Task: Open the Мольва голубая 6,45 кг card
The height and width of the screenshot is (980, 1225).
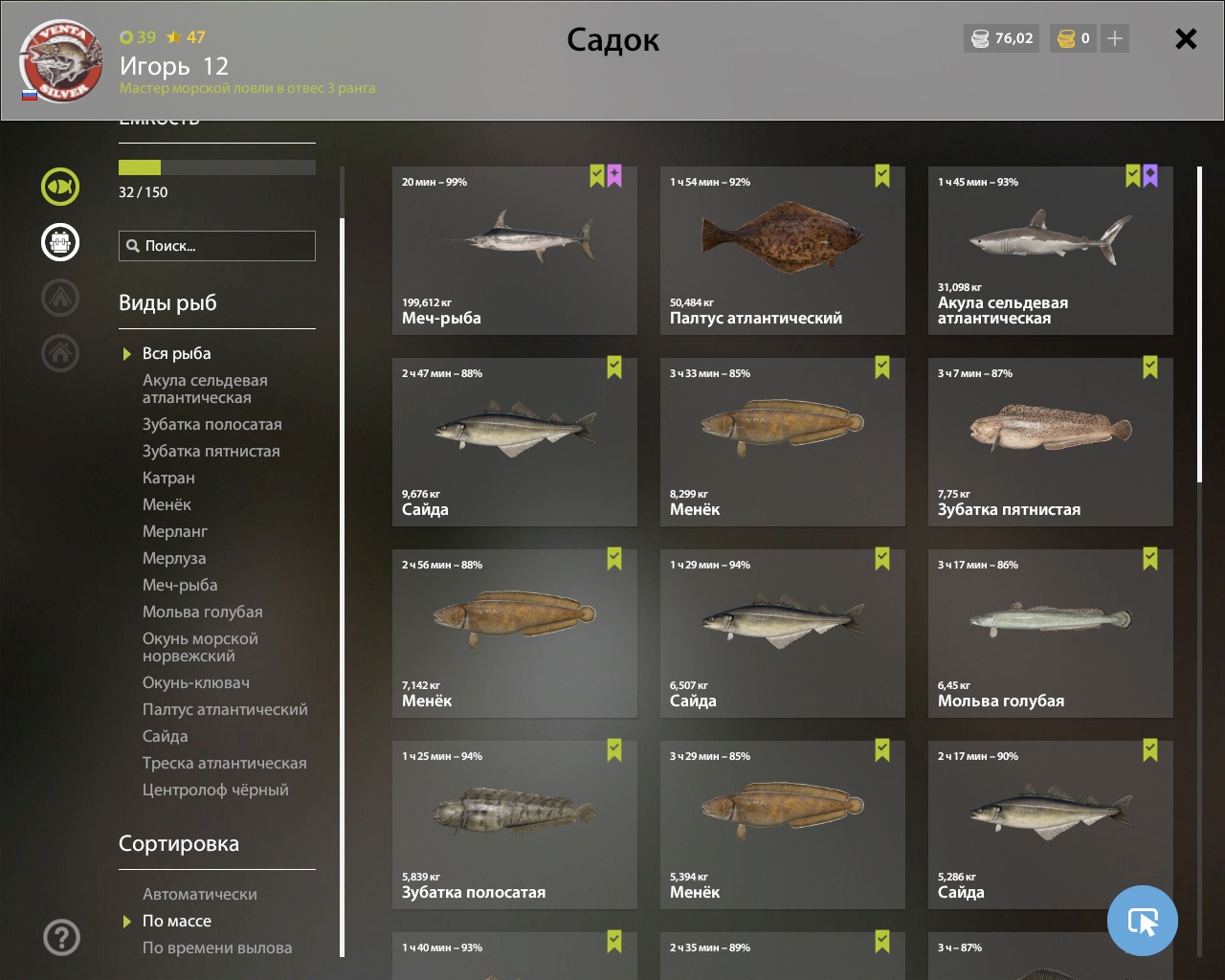Action: [1051, 634]
